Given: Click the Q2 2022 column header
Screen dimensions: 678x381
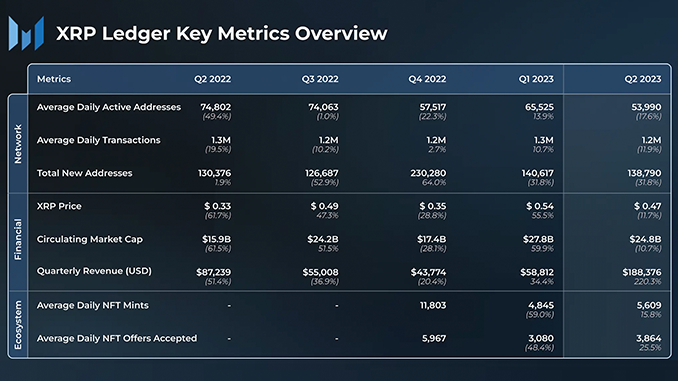Looking at the screenshot, I should point(212,79).
